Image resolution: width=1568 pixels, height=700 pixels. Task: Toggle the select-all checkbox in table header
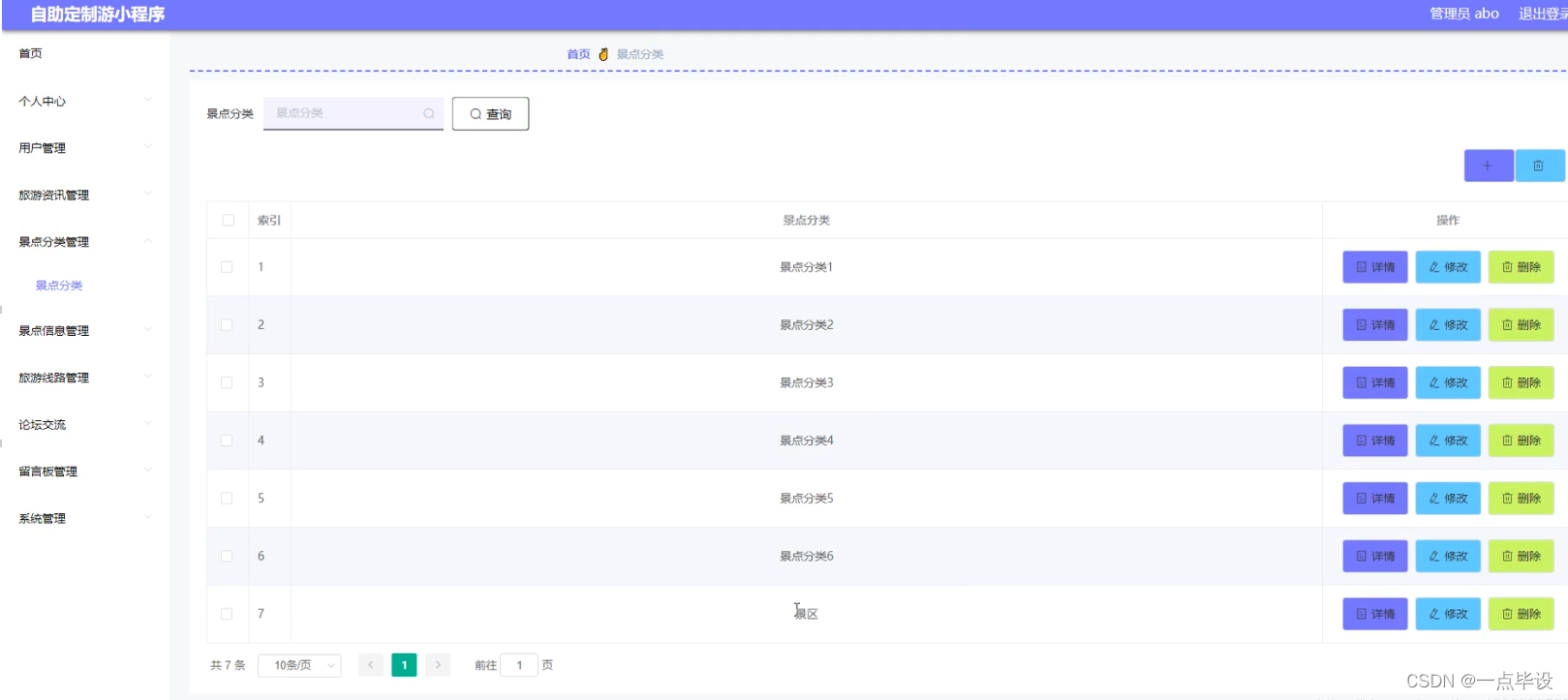coord(228,220)
